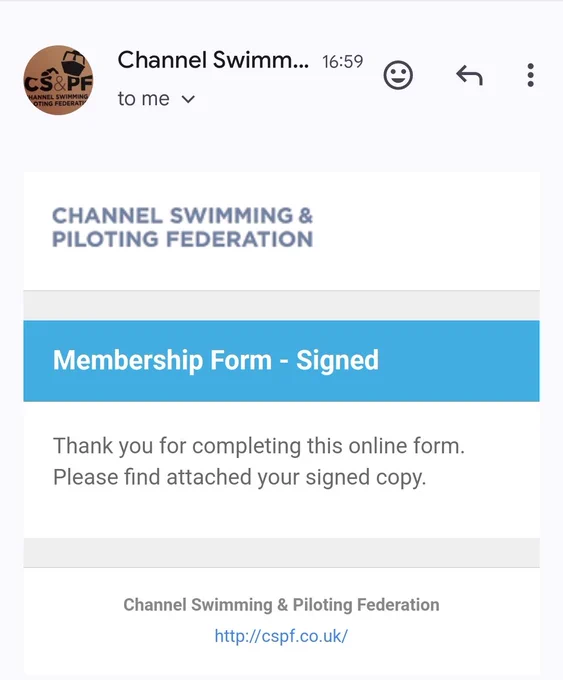The height and width of the screenshot is (680, 563).
Task: Click the boat graphic in the sender avatar
Action: click(x=72, y=62)
